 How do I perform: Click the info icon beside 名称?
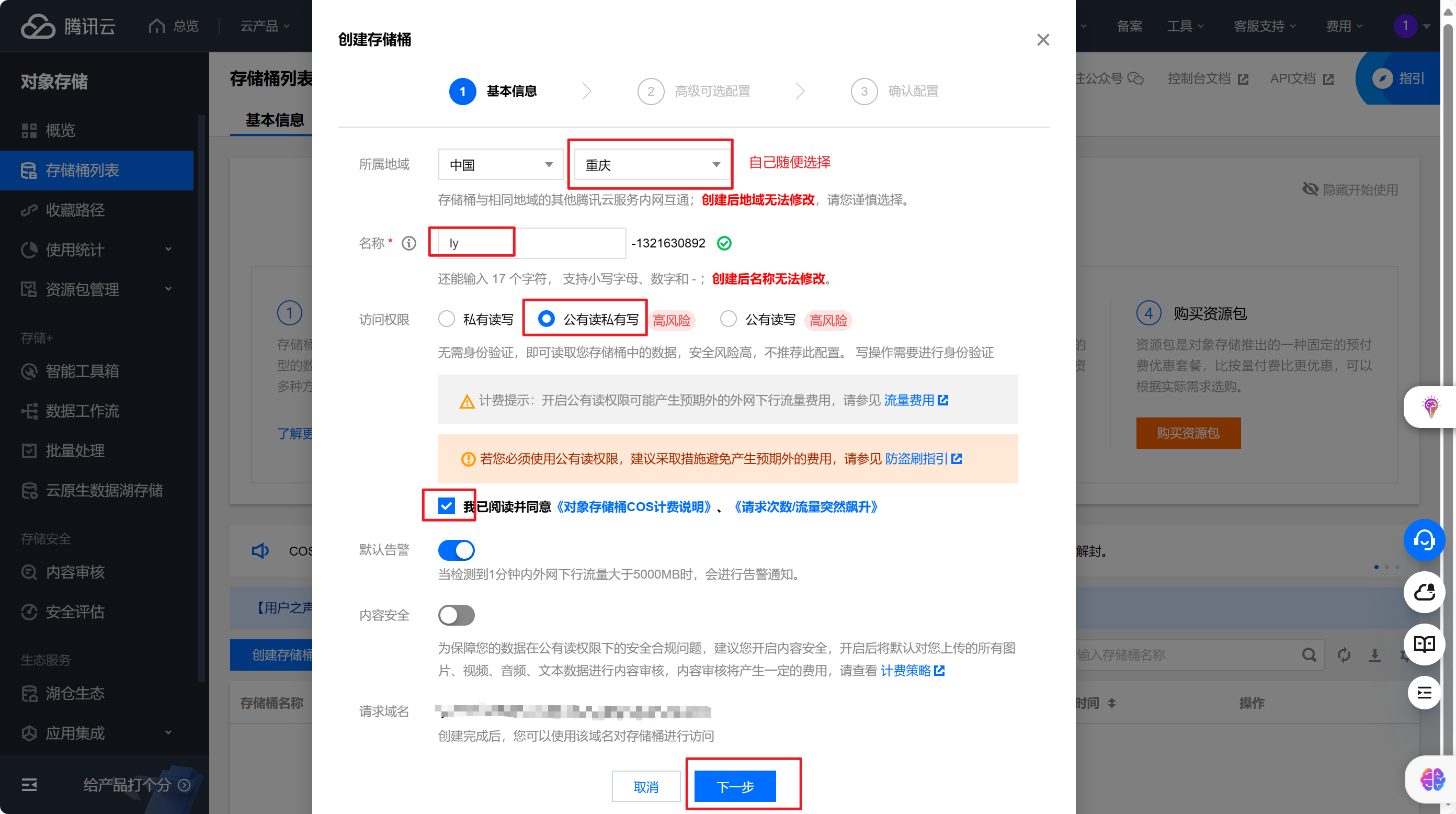click(408, 243)
